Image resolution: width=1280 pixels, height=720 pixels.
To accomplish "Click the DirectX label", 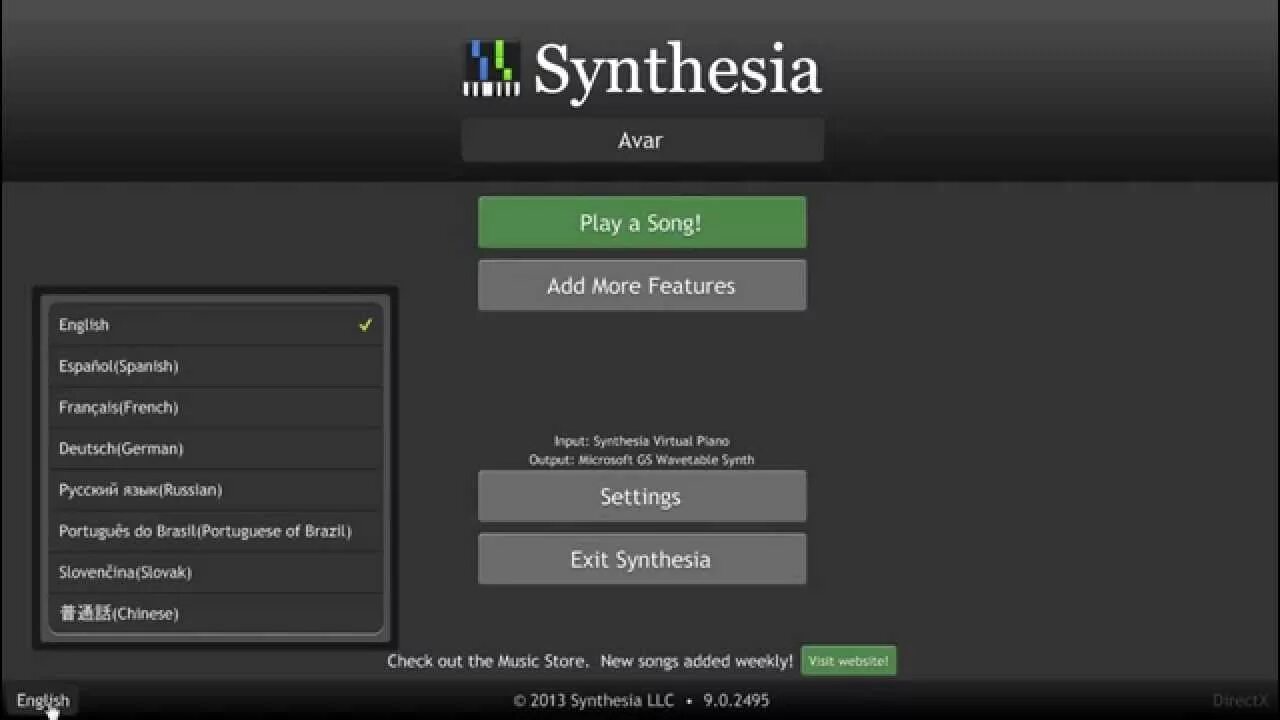I will 1241,700.
